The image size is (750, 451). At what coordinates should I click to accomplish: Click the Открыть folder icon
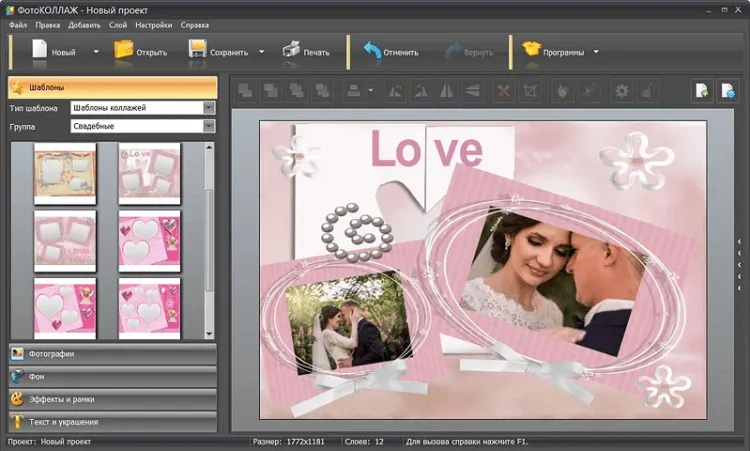click(x=124, y=50)
